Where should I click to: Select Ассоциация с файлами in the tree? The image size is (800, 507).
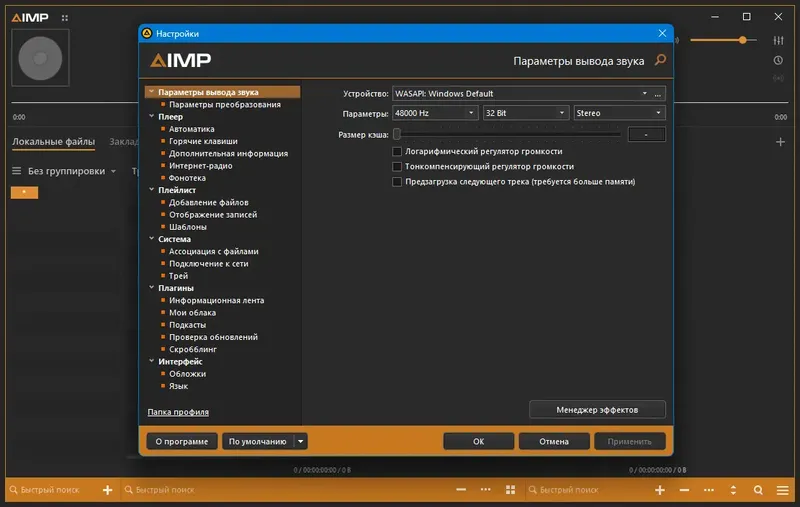213,251
